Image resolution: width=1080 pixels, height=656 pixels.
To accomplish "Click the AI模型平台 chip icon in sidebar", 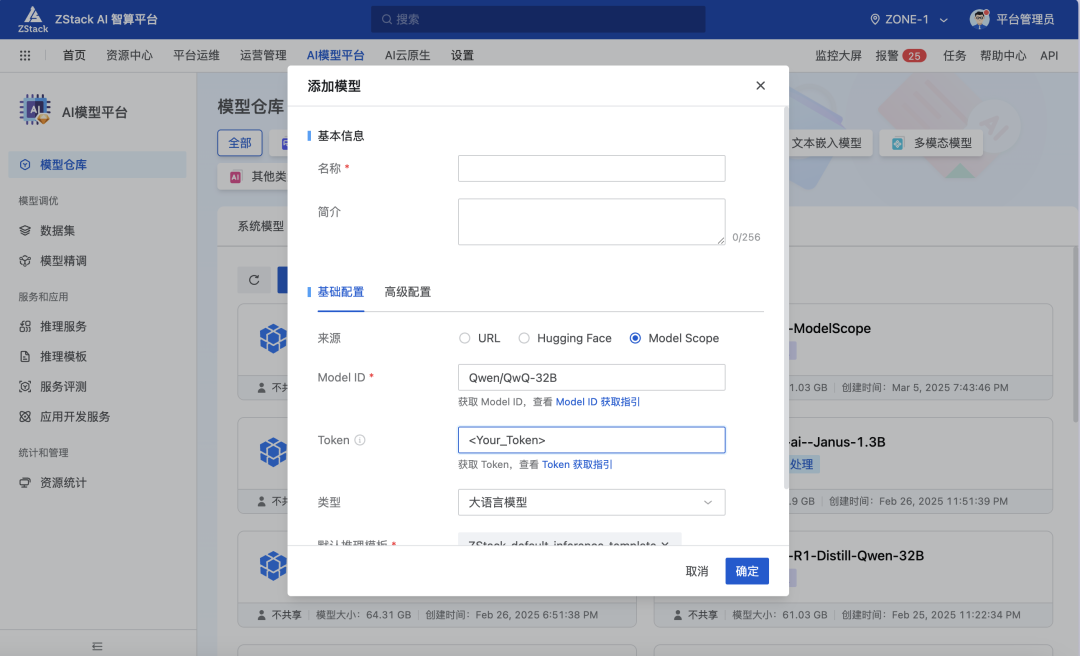I will (35, 110).
